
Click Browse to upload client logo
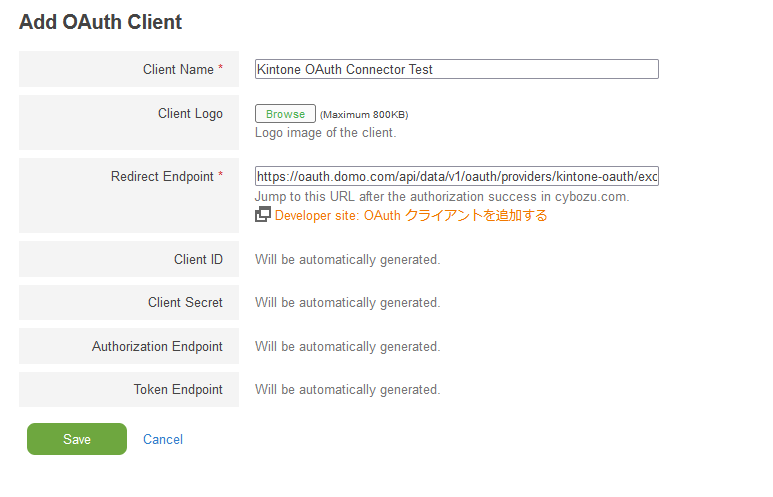coord(285,114)
